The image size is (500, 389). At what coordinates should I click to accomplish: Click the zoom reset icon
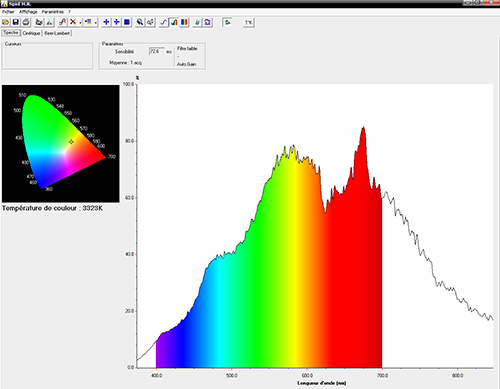point(150,22)
